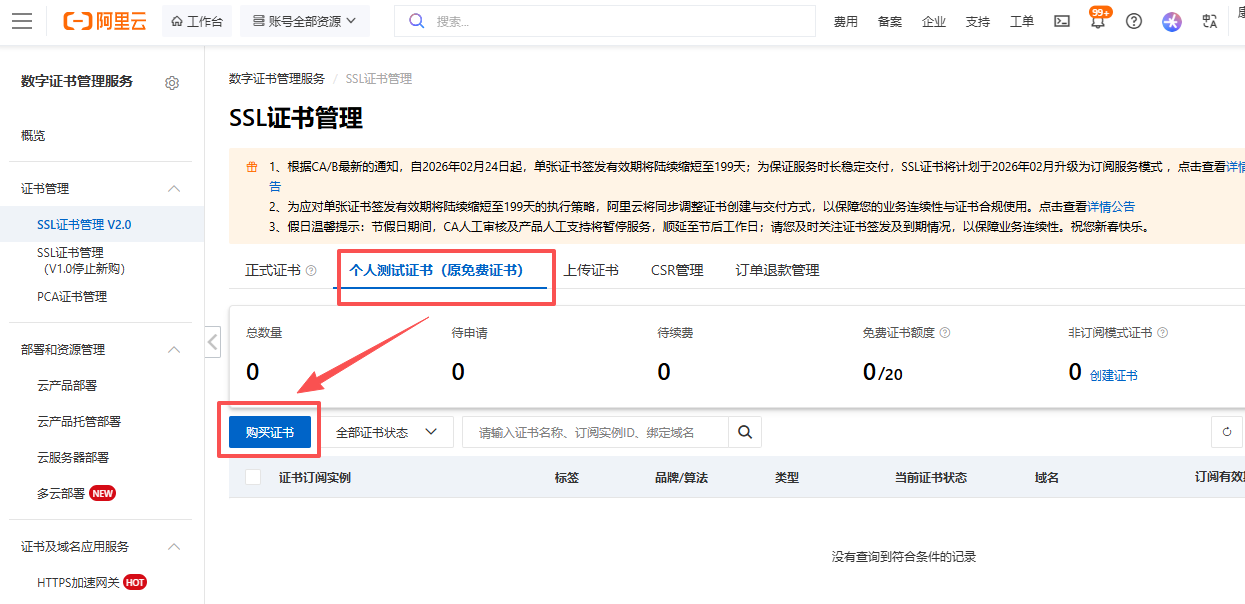1245x604 pixels.
Task: Expand the 账号全部资源 dropdown
Action: tap(304, 21)
